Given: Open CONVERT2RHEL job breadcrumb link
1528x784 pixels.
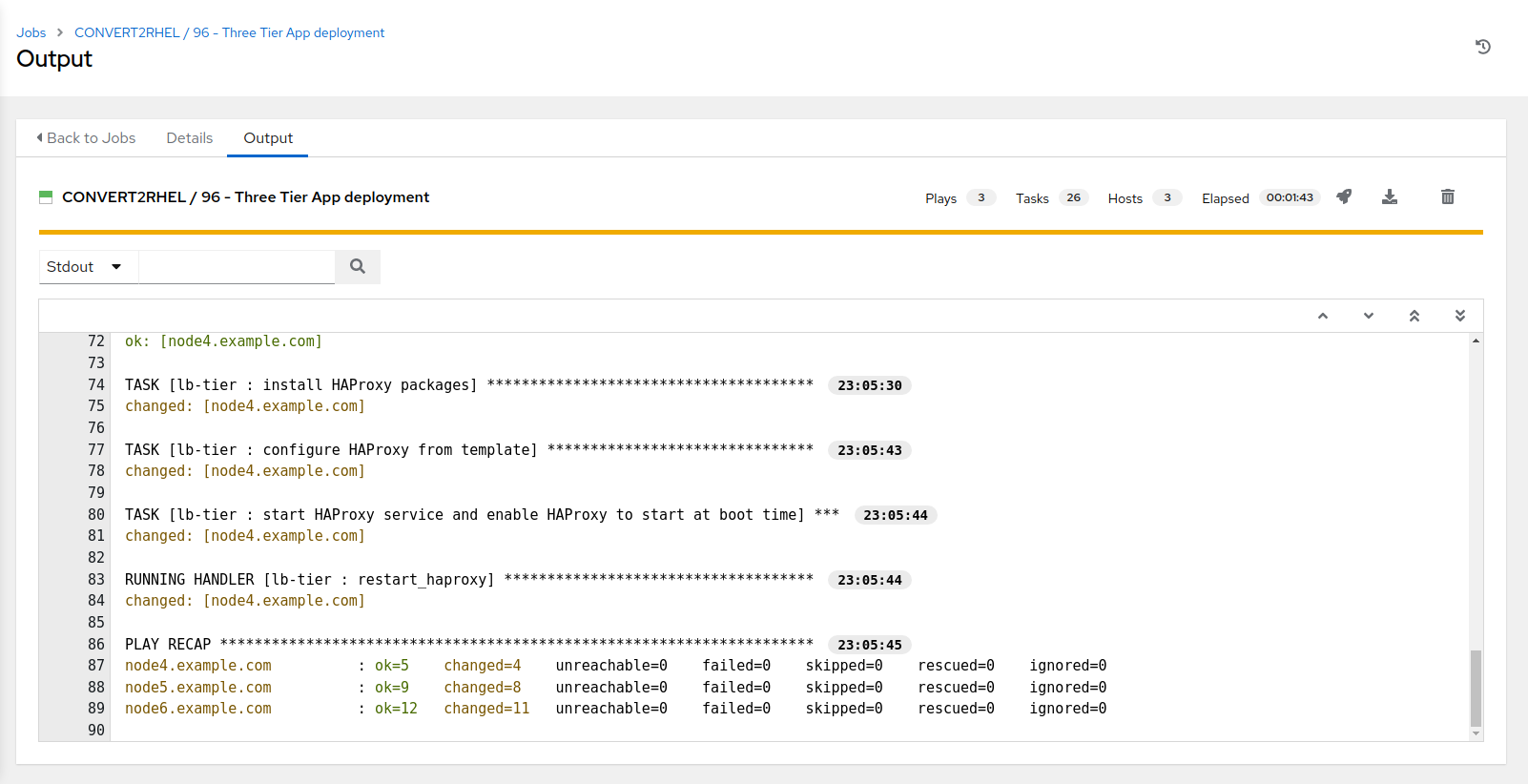Looking at the screenshot, I should click(229, 32).
